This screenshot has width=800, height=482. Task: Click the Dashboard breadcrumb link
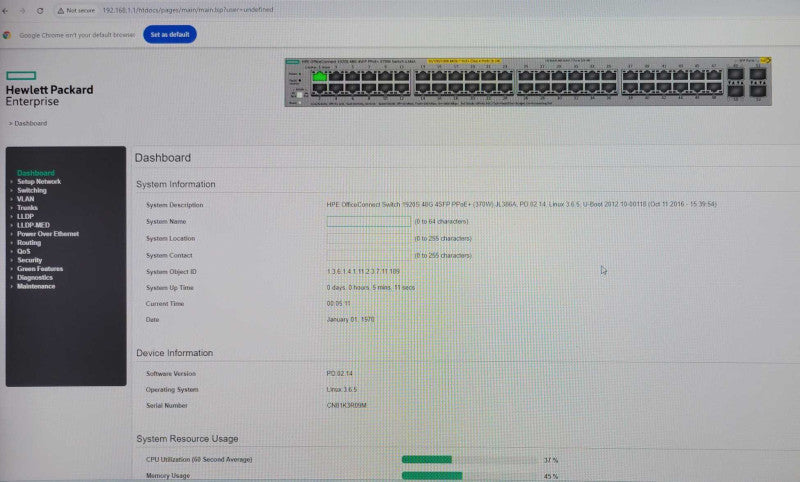[31, 123]
